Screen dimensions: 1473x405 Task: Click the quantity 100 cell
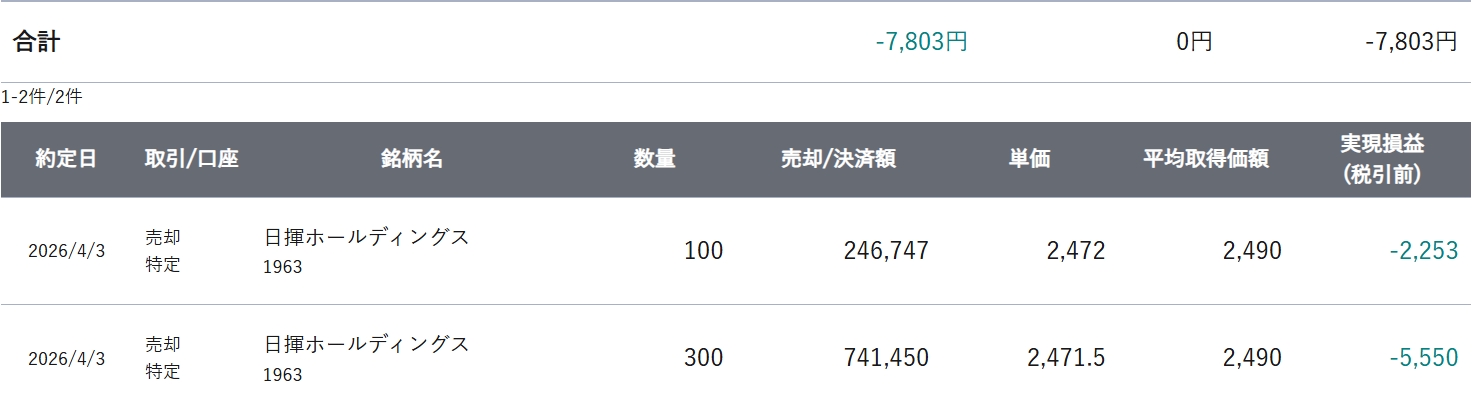703,250
